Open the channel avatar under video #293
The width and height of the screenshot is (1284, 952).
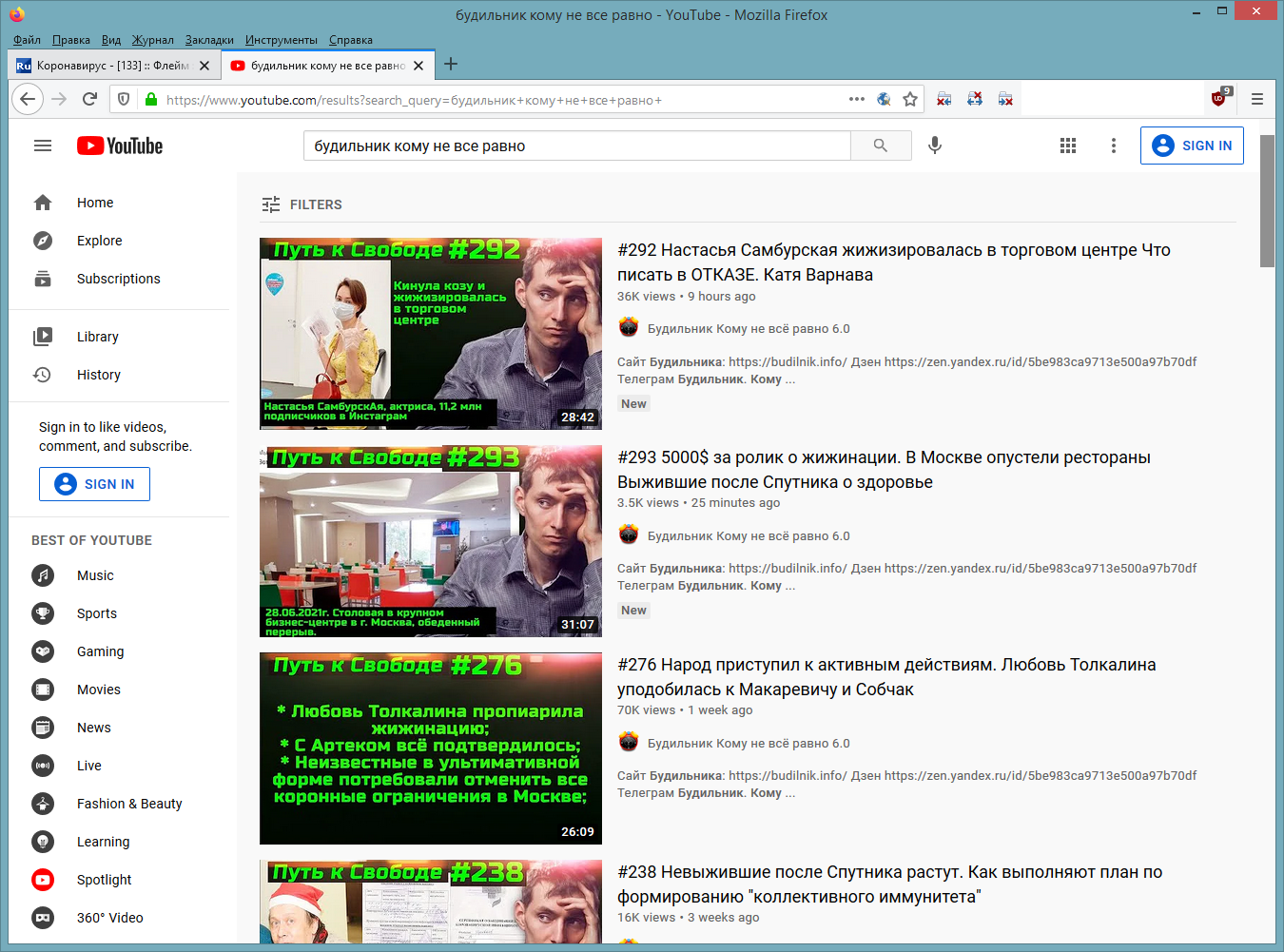pos(629,534)
